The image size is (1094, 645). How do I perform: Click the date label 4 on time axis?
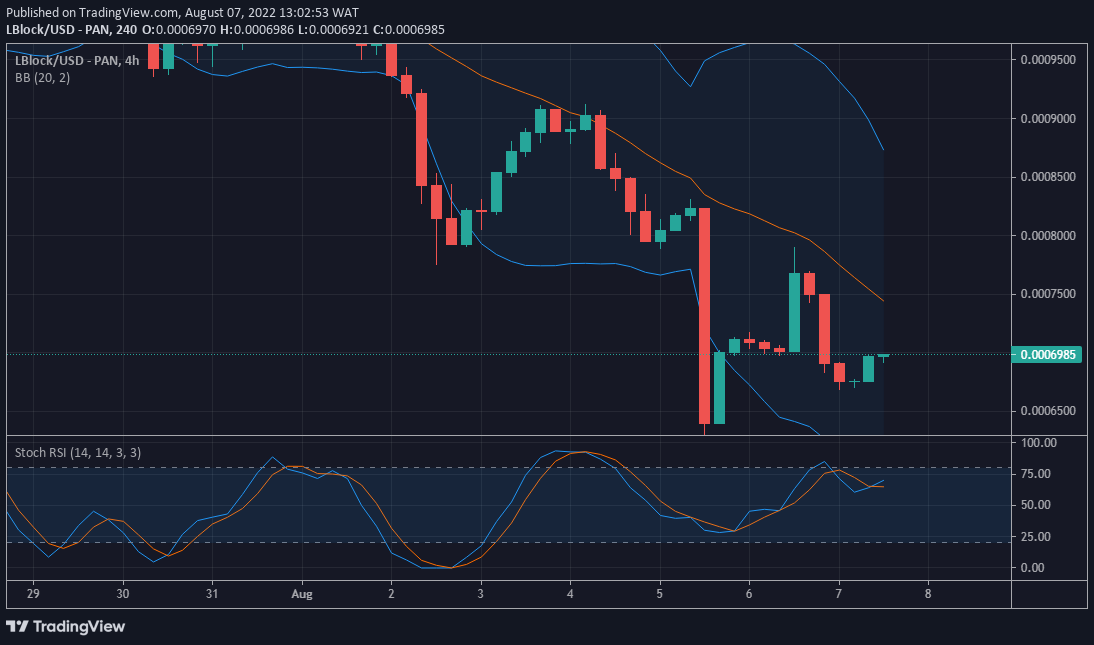(570, 594)
